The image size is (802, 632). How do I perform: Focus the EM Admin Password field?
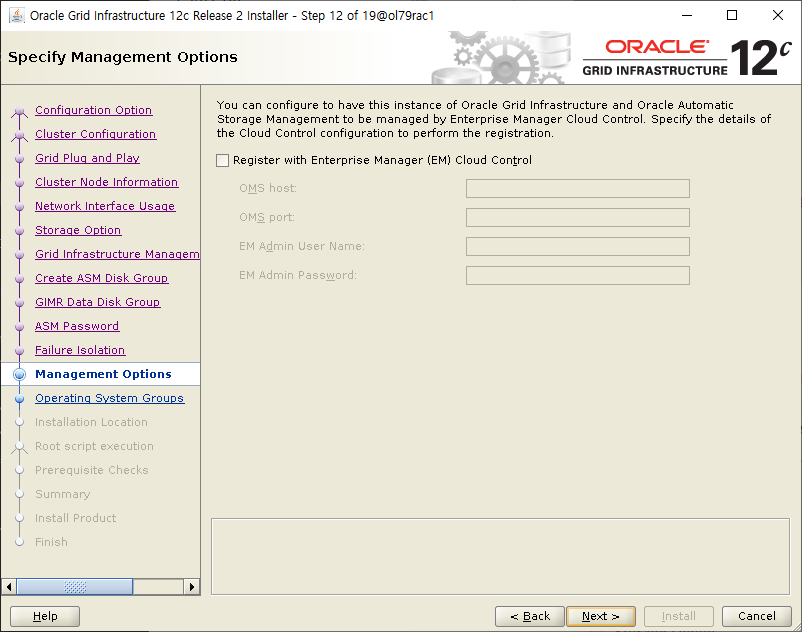pos(577,276)
